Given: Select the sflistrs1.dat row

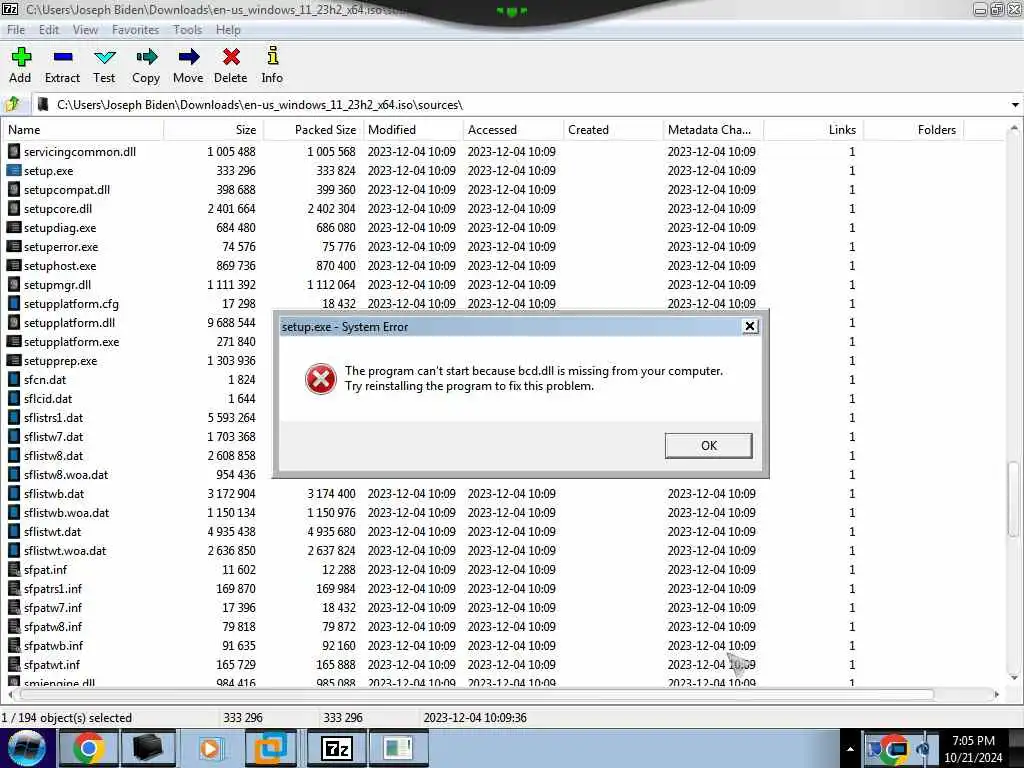Looking at the screenshot, I should pyautogui.click(x=137, y=417).
